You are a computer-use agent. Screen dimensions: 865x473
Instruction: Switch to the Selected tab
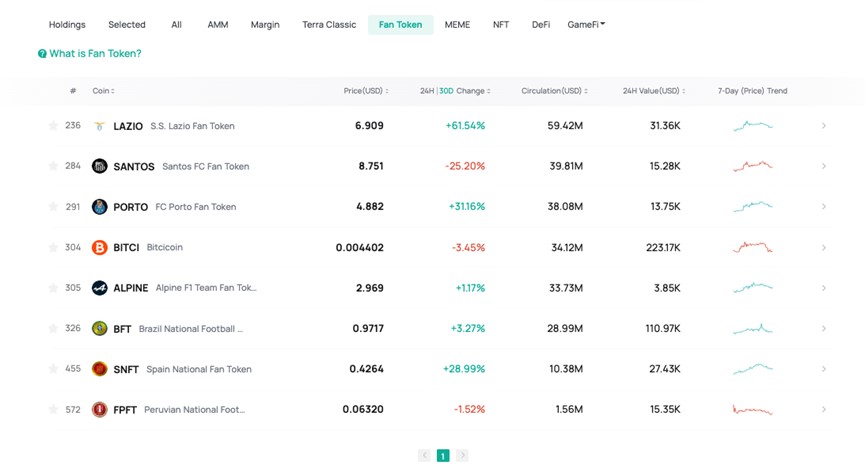click(x=127, y=24)
